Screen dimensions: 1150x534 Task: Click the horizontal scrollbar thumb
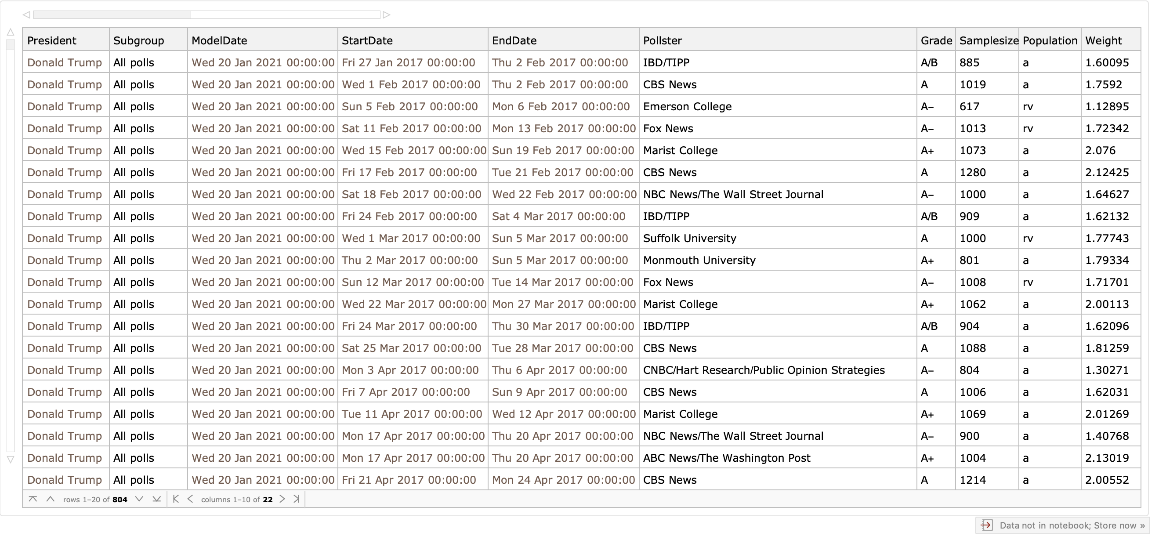tap(112, 15)
